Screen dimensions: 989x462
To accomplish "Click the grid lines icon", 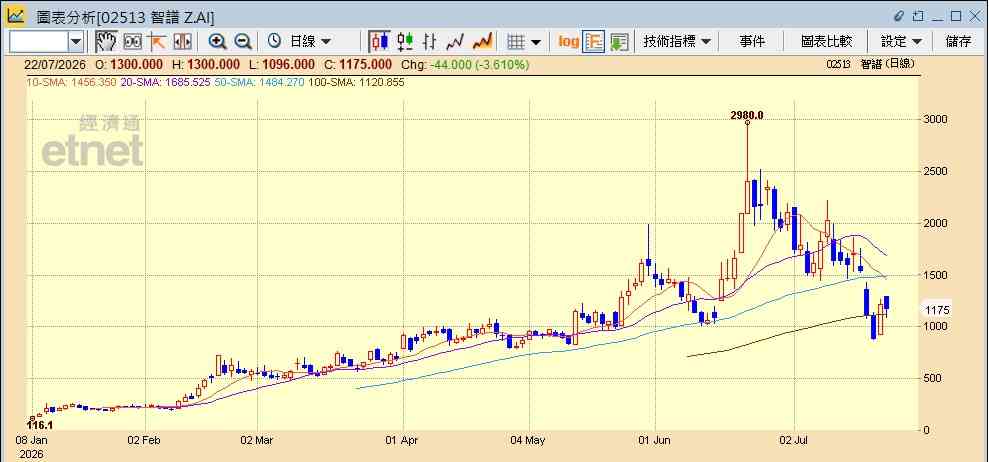I will (x=516, y=42).
